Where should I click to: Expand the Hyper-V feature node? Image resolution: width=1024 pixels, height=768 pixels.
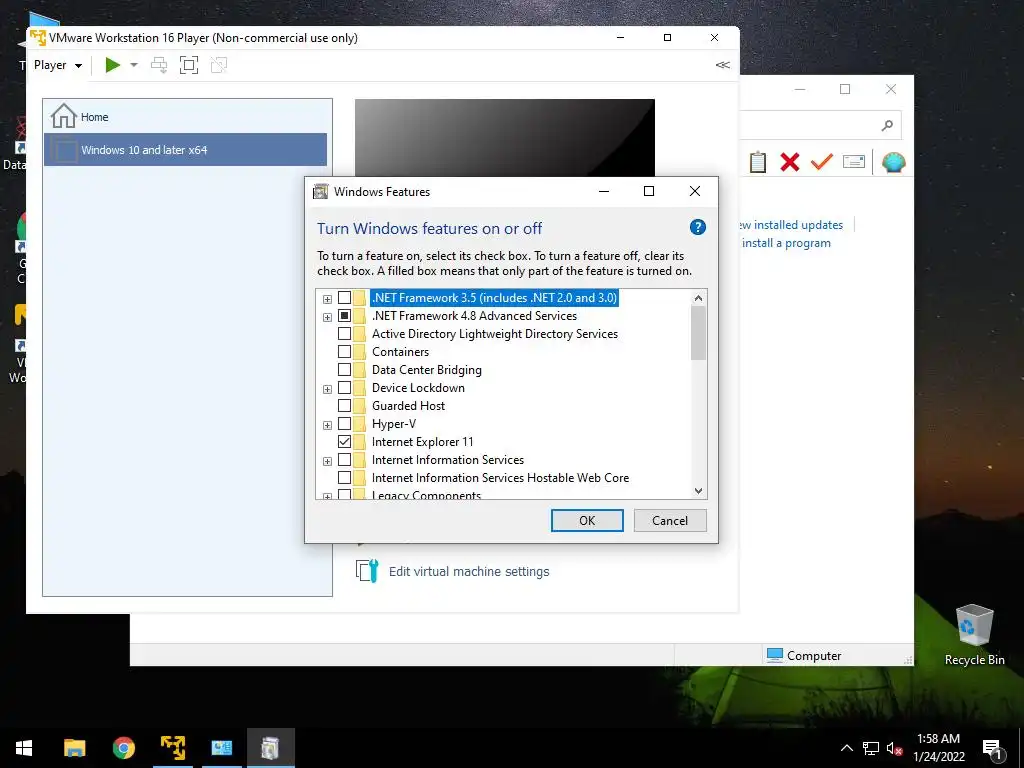(327, 425)
